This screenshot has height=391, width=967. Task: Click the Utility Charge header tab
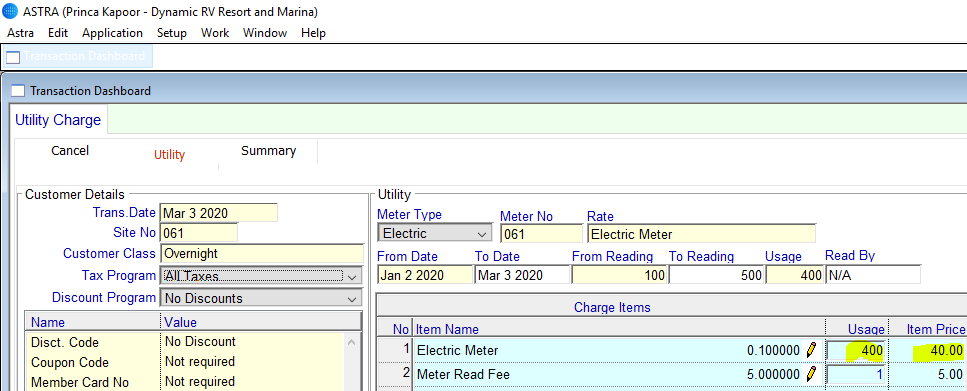click(x=58, y=120)
